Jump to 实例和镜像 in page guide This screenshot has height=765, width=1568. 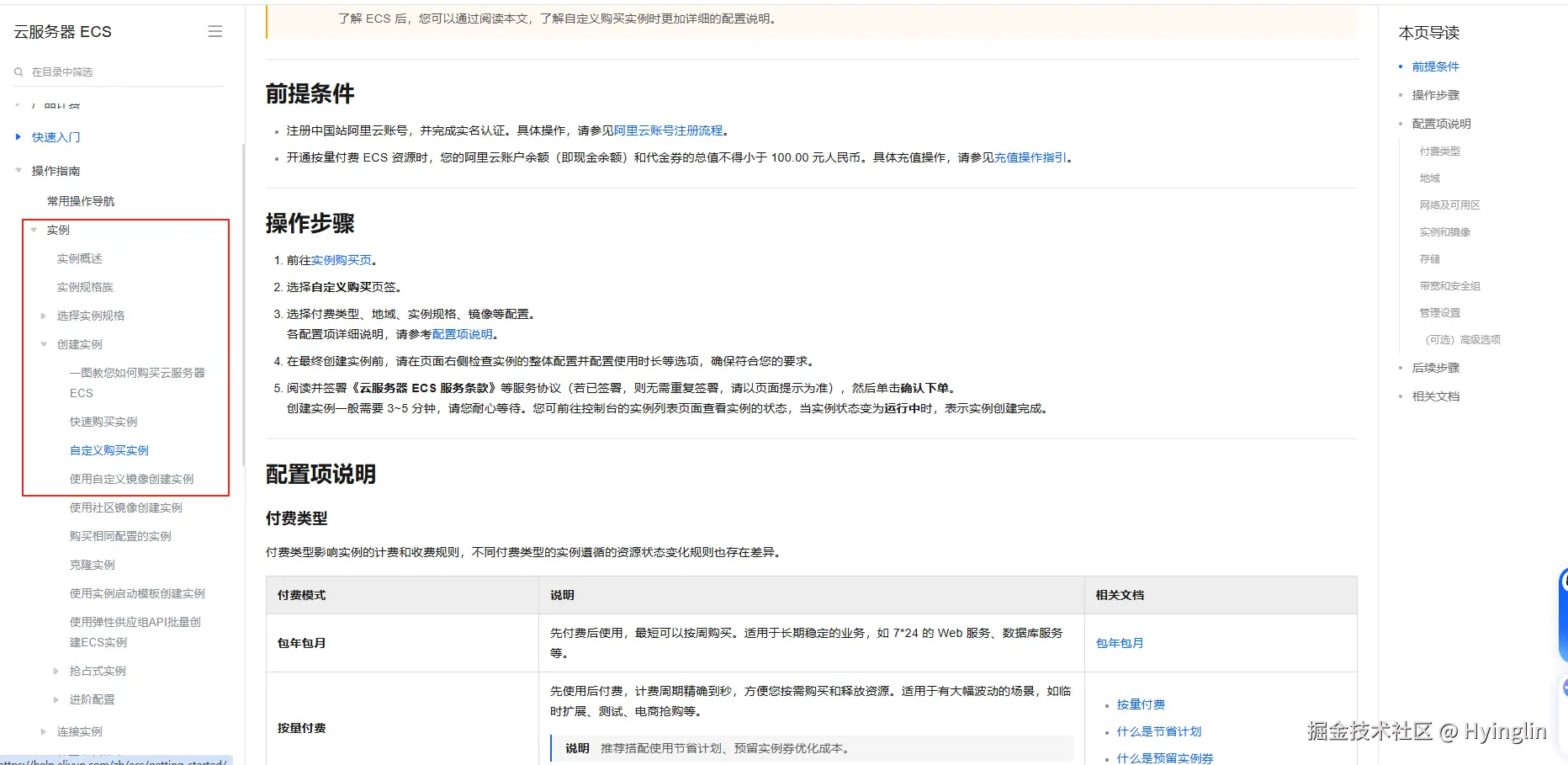[1445, 232]
